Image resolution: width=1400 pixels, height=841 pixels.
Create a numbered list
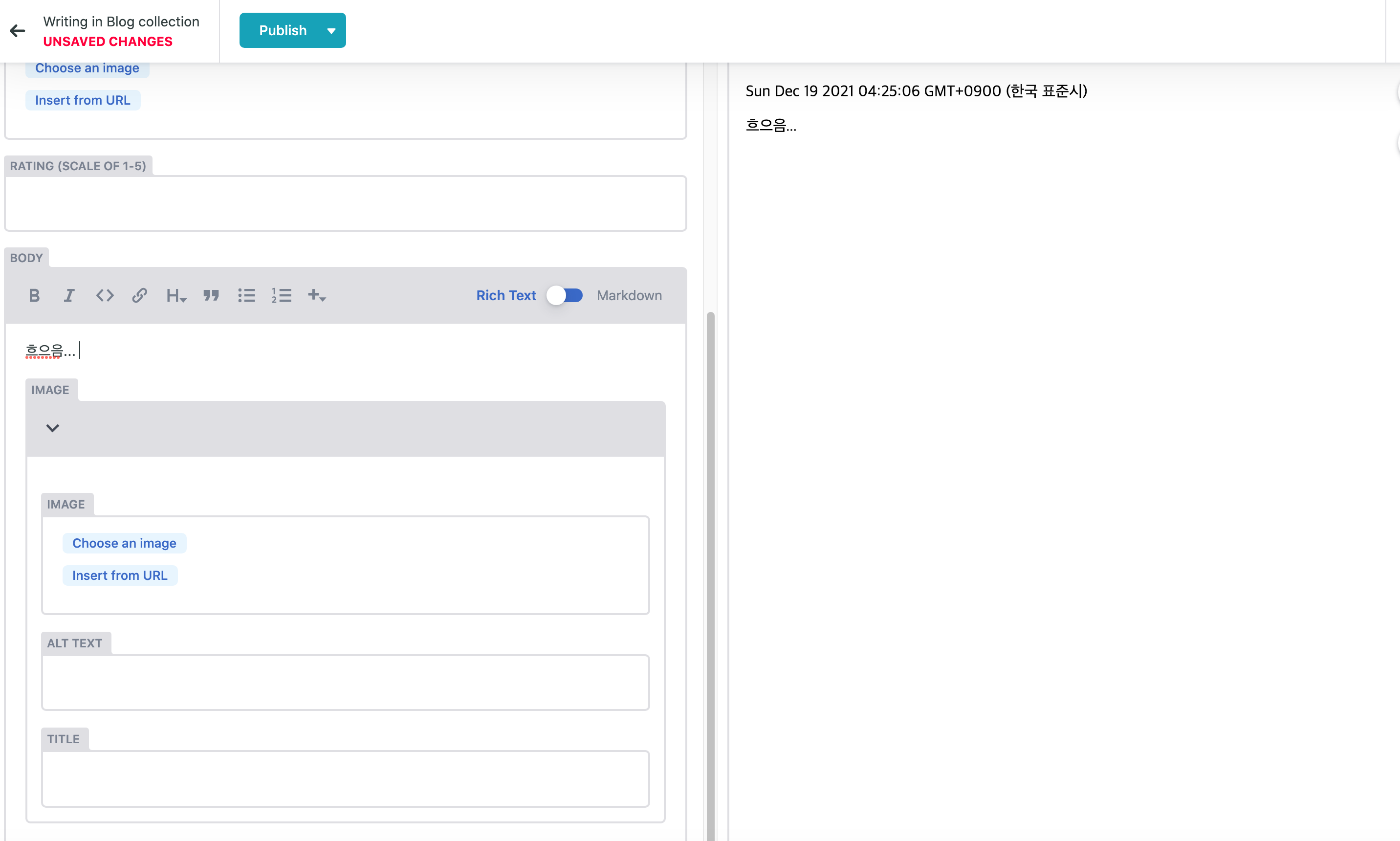pos(281,295)
